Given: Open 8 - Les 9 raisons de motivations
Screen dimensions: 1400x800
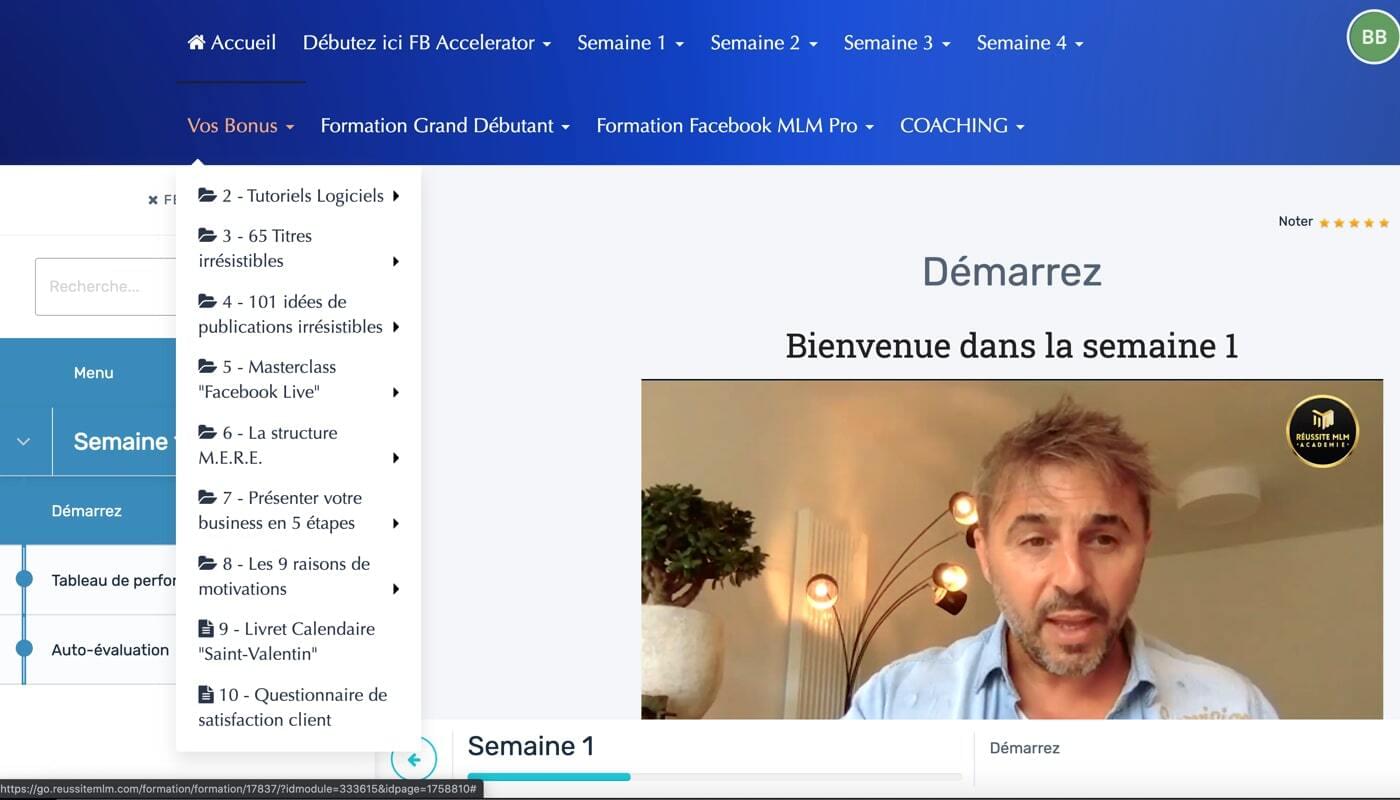Looking at the screenshot, I should point(298,576).
